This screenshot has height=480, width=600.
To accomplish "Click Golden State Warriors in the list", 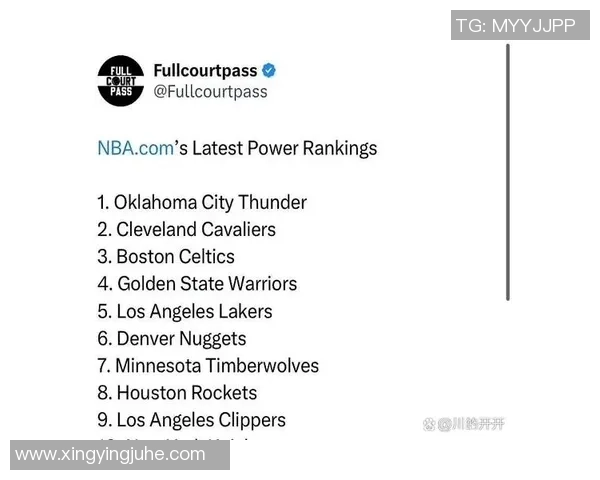I will 197,284.
